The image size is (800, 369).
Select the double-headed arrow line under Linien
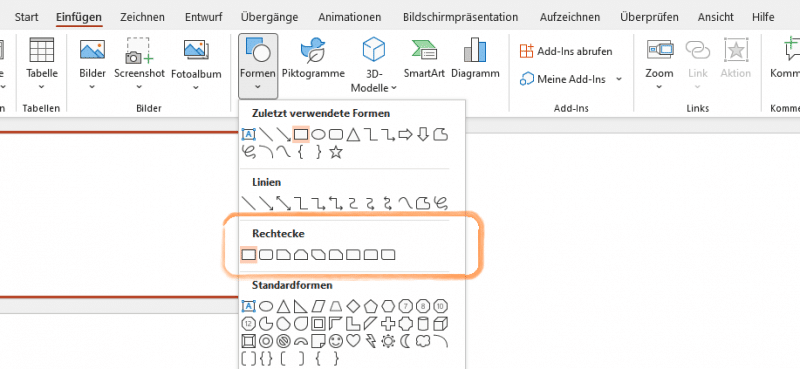click(x=284, y=204)
